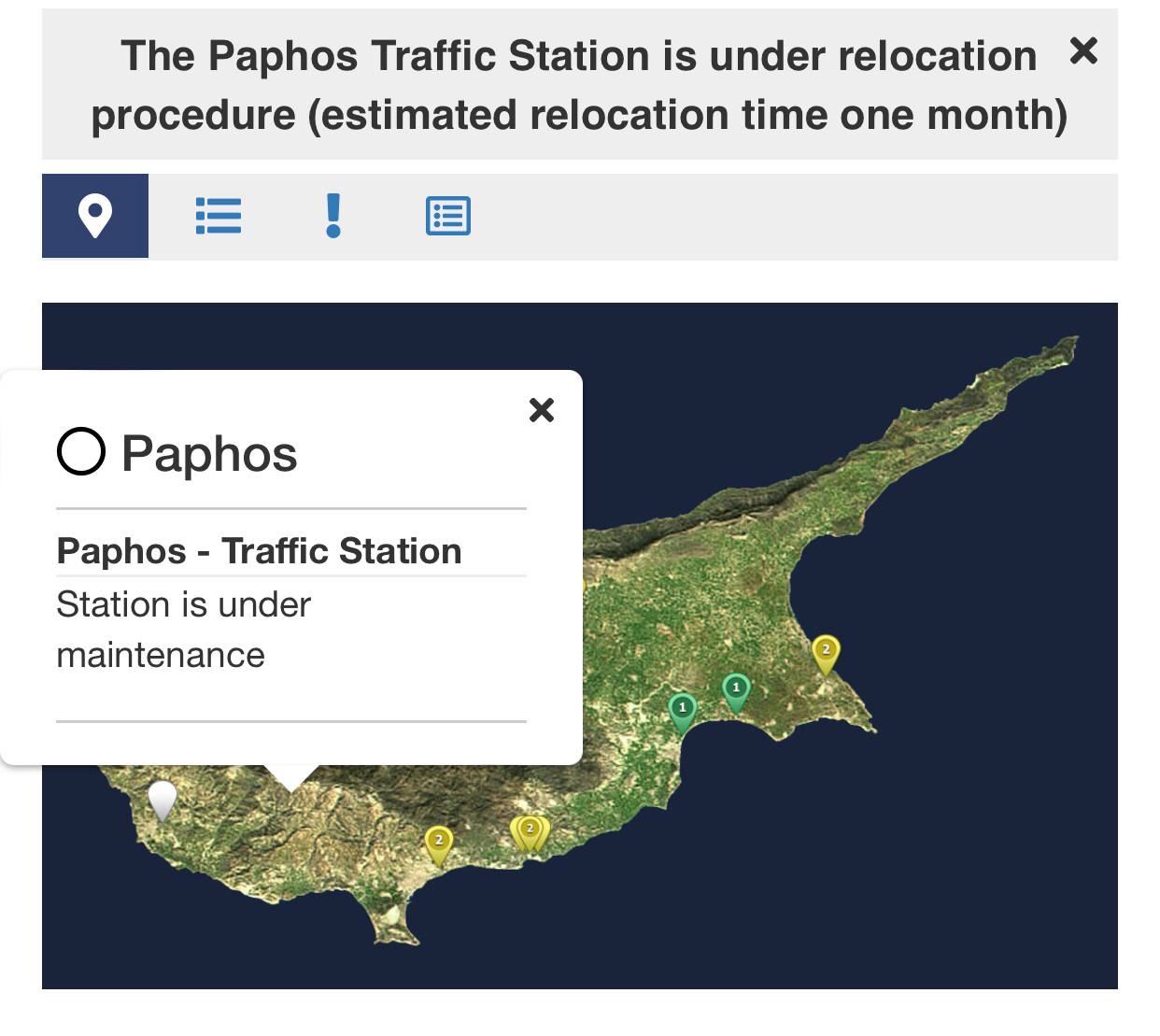Click the Paphos heading in the popup
Screen dimensions: 1160x1036
tap(209, 454)
